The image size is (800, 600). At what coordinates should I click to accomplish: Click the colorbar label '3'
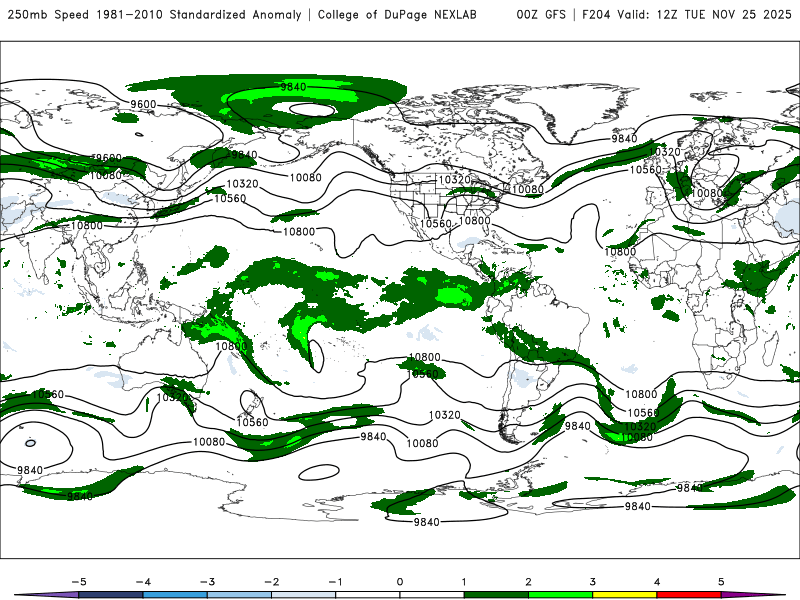[x=593, y=582]
